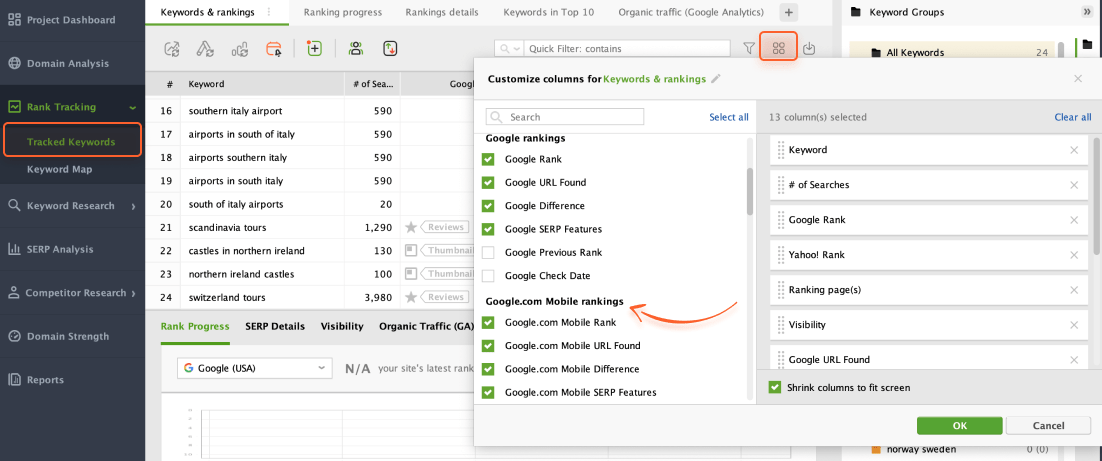Viewport: 1102px width, 461px height.
Task: Click the competitors people icon
Action: (x=356, y=48)
